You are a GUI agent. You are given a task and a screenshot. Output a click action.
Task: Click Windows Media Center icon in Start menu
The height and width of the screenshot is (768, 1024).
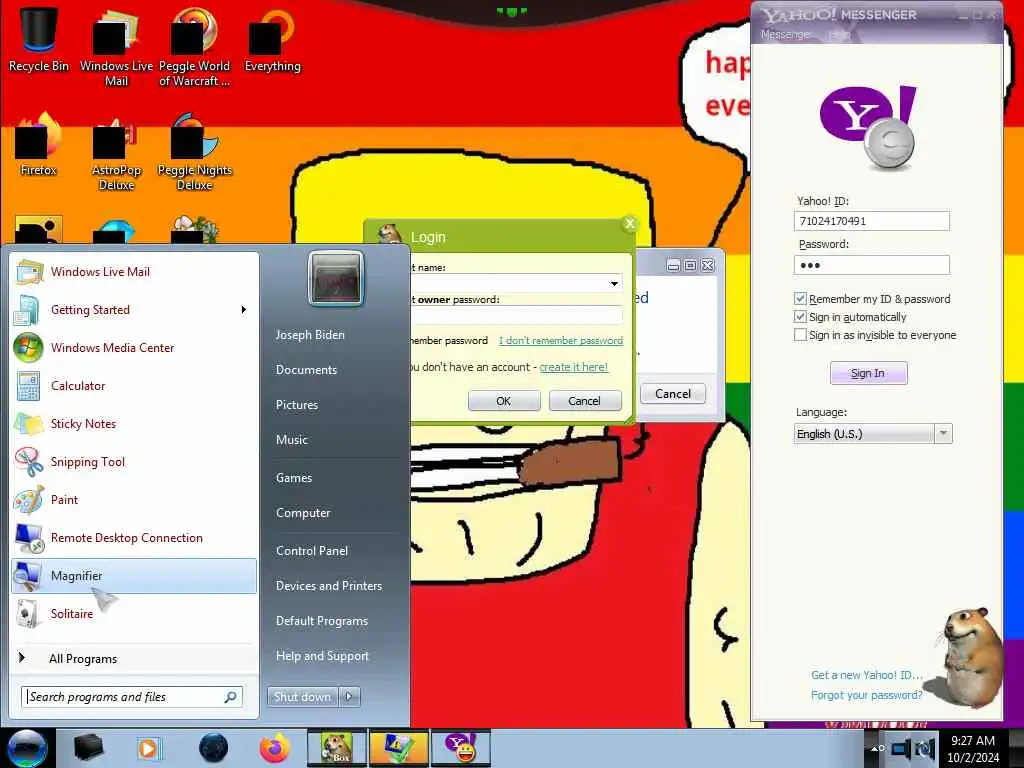29,347
